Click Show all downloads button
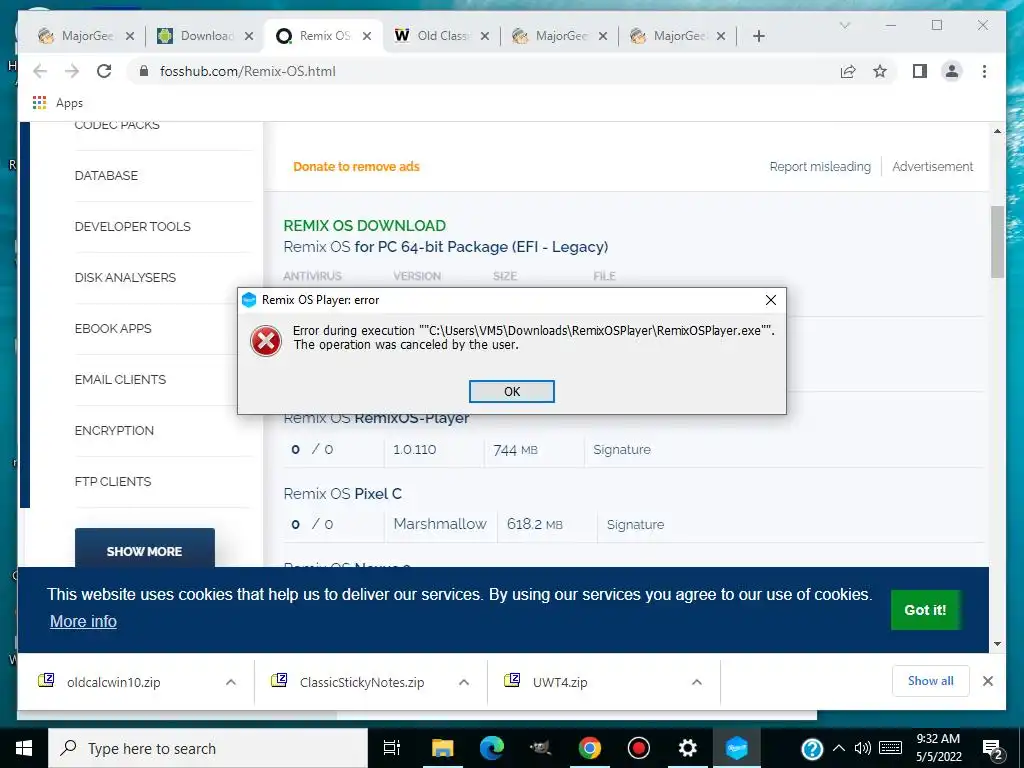Image resolution: width=1024 pixels, height=768 pixels. [x=930, y=681]
